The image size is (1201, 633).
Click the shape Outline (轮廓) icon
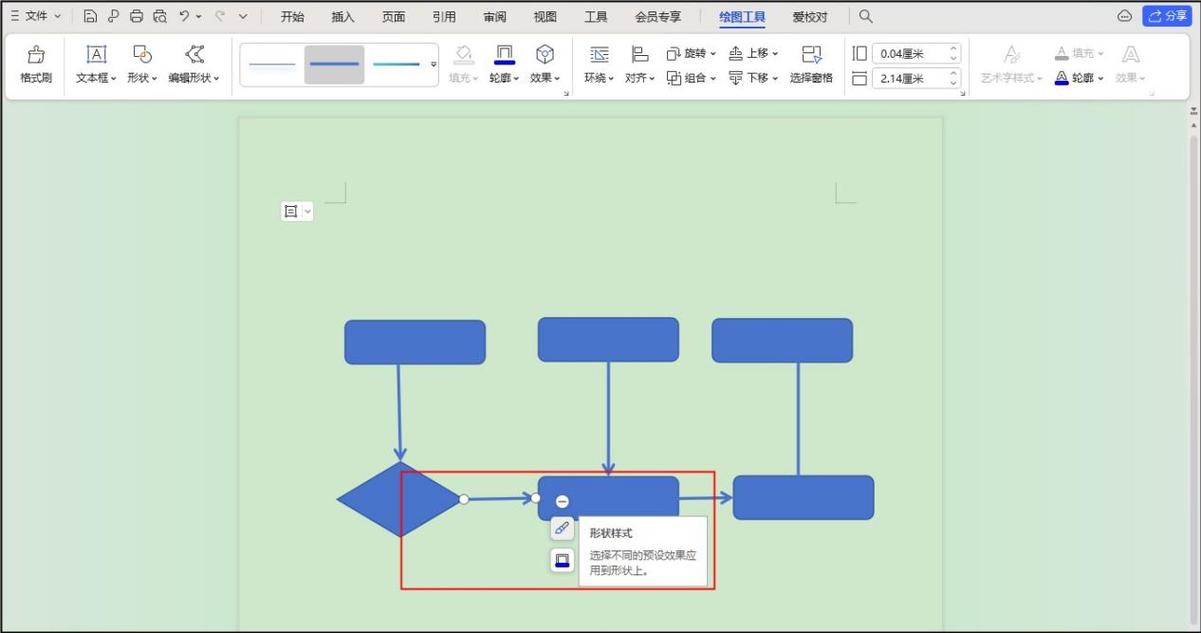tap(504, 54)
